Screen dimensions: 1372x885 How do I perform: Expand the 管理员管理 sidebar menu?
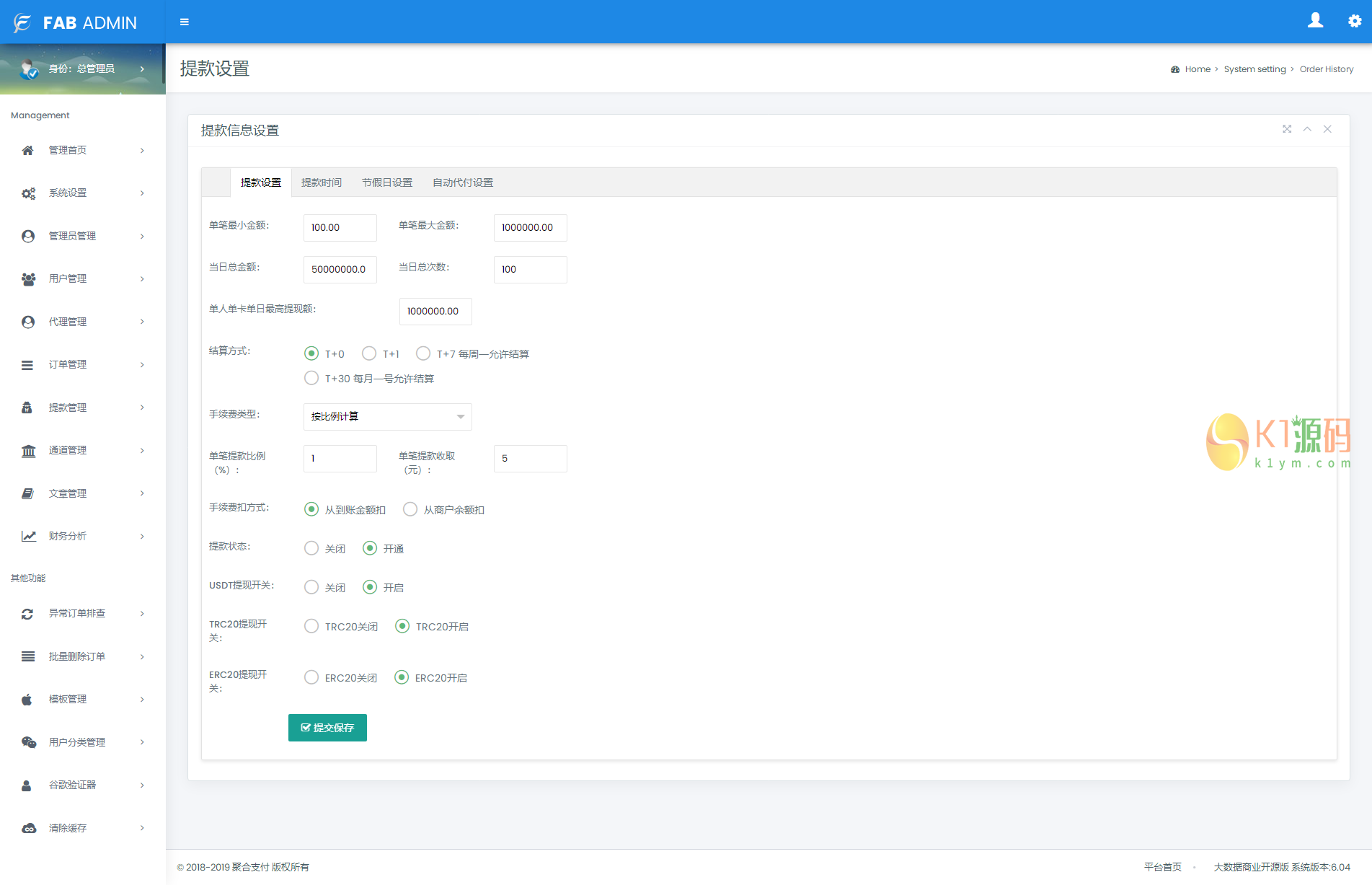pyautogui.click(x=83, y=236)
